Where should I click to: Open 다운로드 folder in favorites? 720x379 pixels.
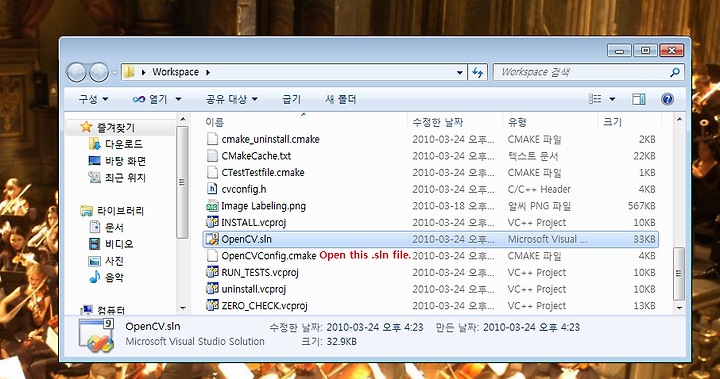124,144
